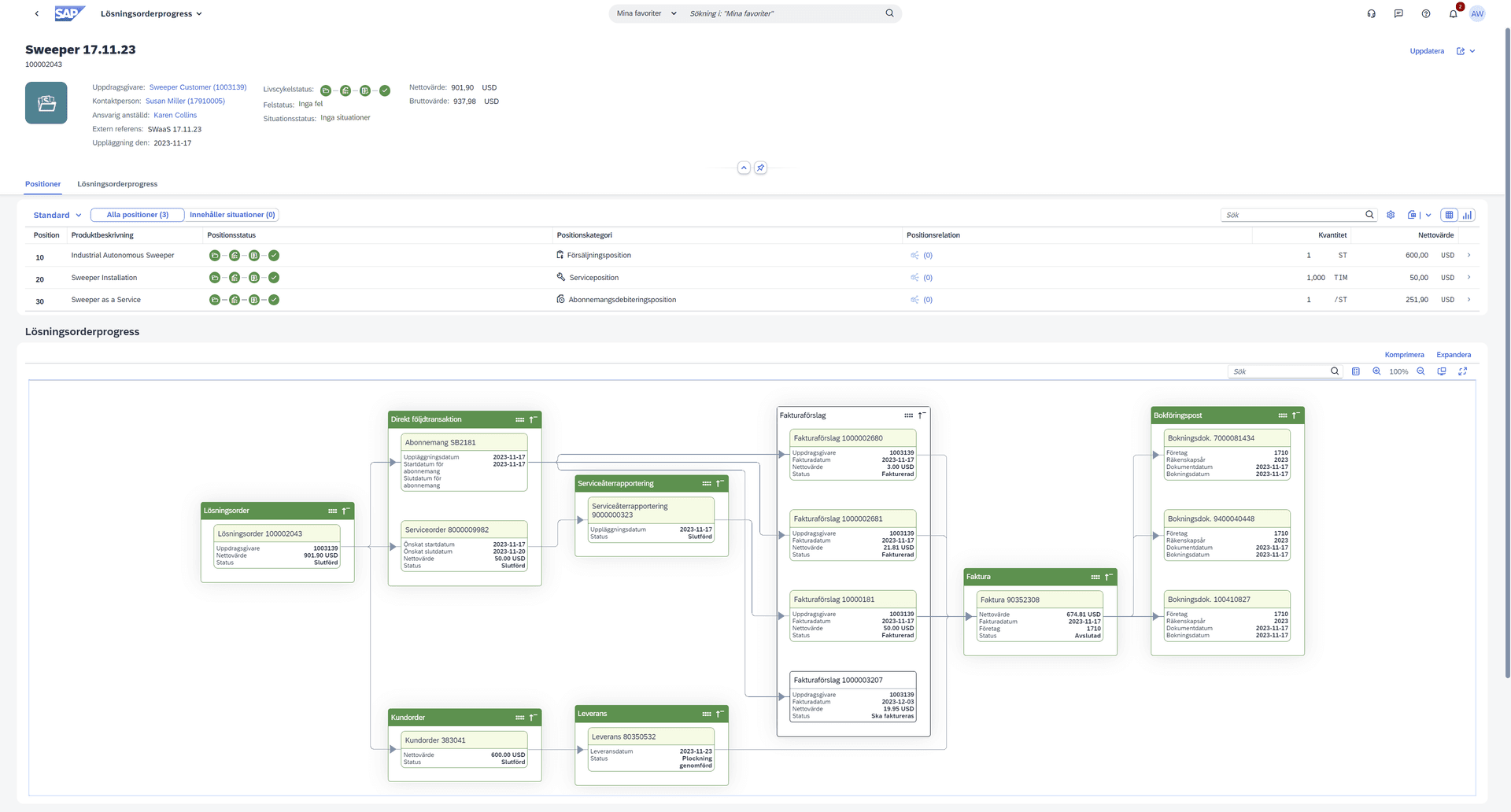
Task: Open action menu of Kundorder group
Action: pos(519,718)
